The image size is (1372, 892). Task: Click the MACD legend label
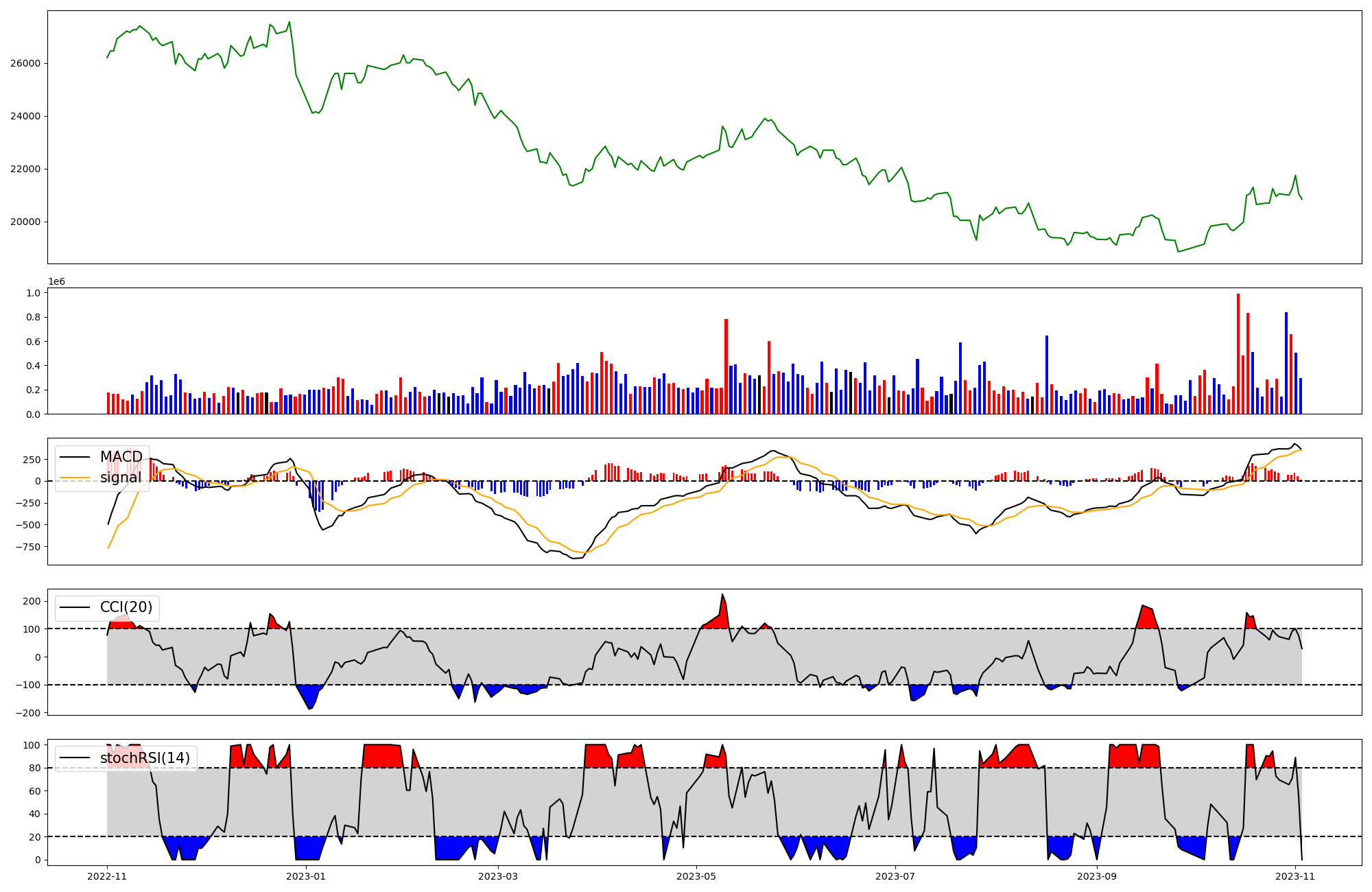pyautogui.click(x=121, y=457)
